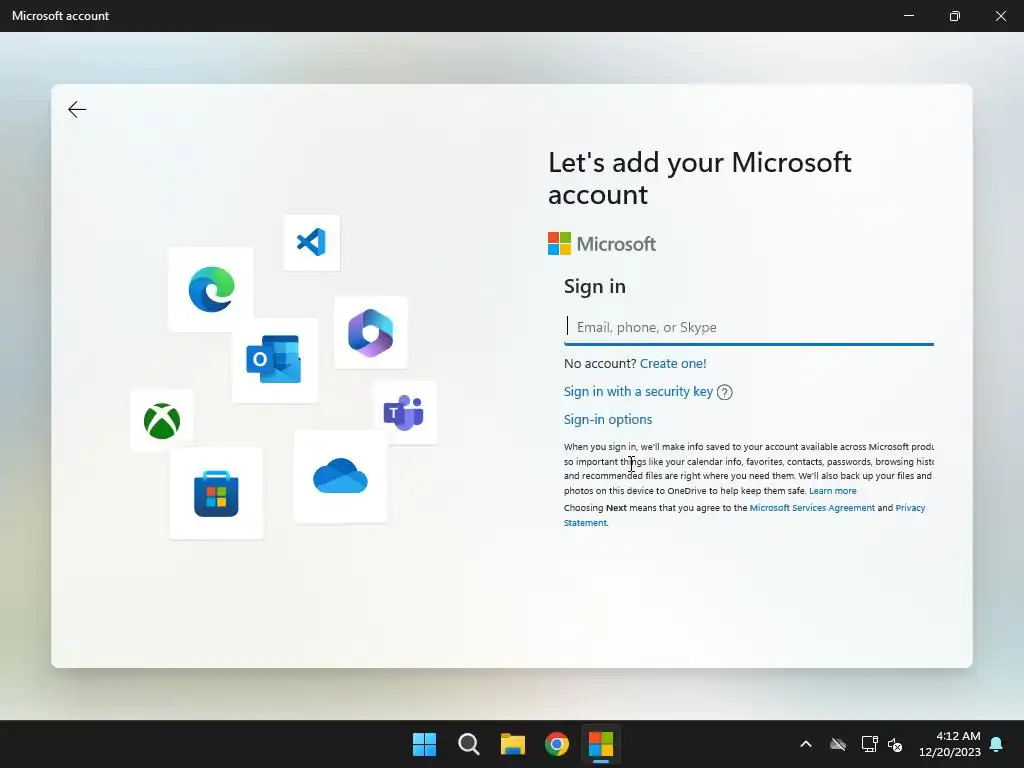Open security key help question mark

coord(724,392)
